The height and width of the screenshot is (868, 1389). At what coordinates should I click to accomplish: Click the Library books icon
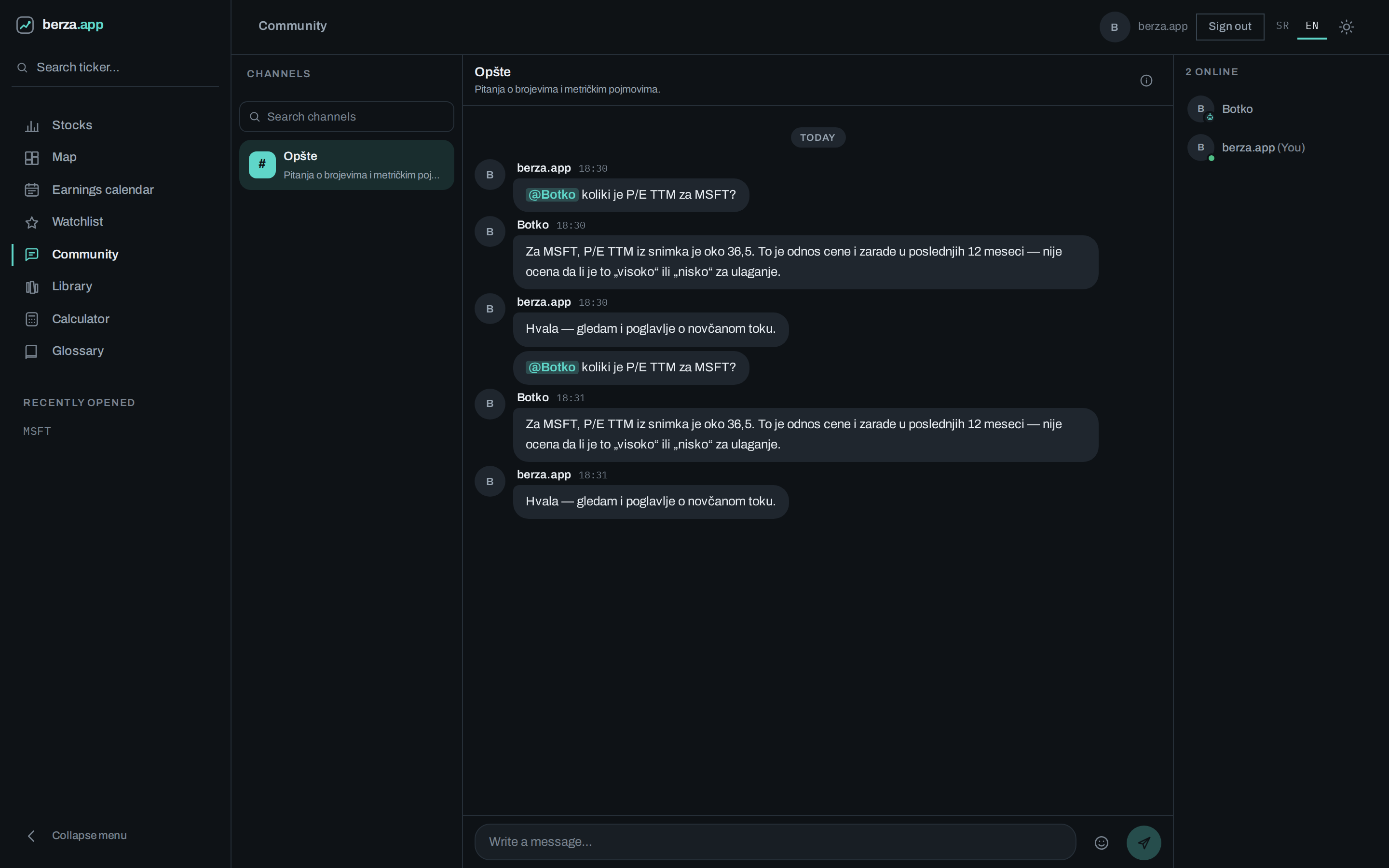(32, 287)
